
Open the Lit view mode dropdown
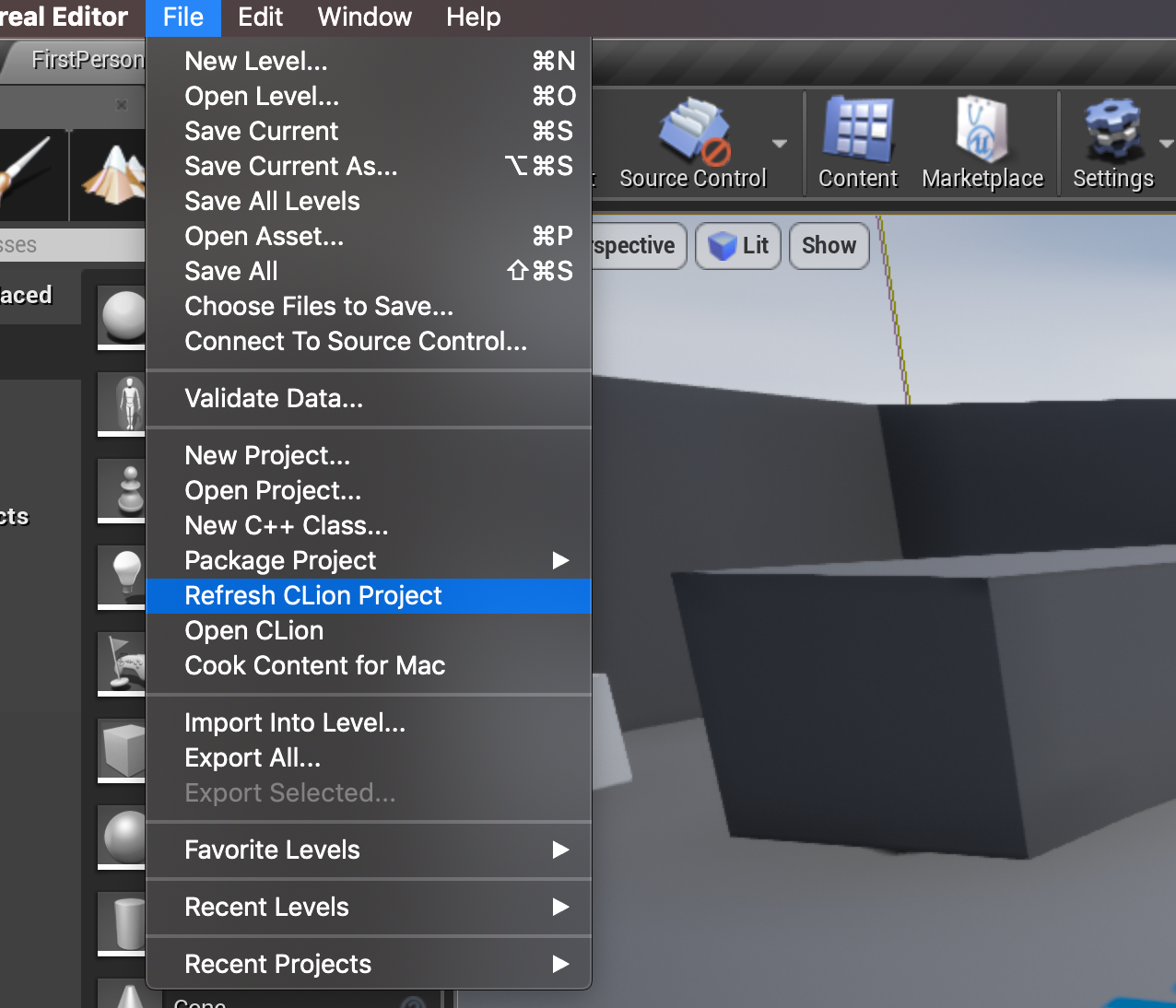[738, 246]
